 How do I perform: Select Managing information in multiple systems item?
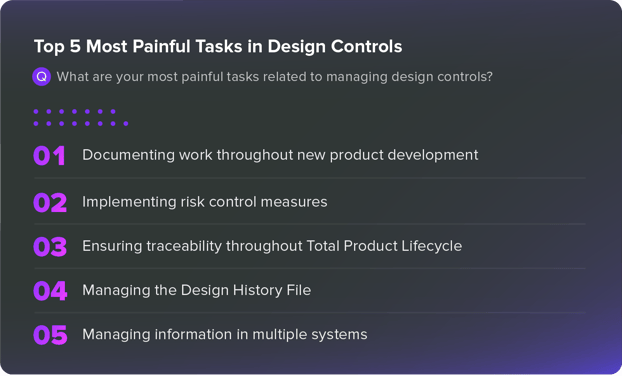click(x=225, y=334)
